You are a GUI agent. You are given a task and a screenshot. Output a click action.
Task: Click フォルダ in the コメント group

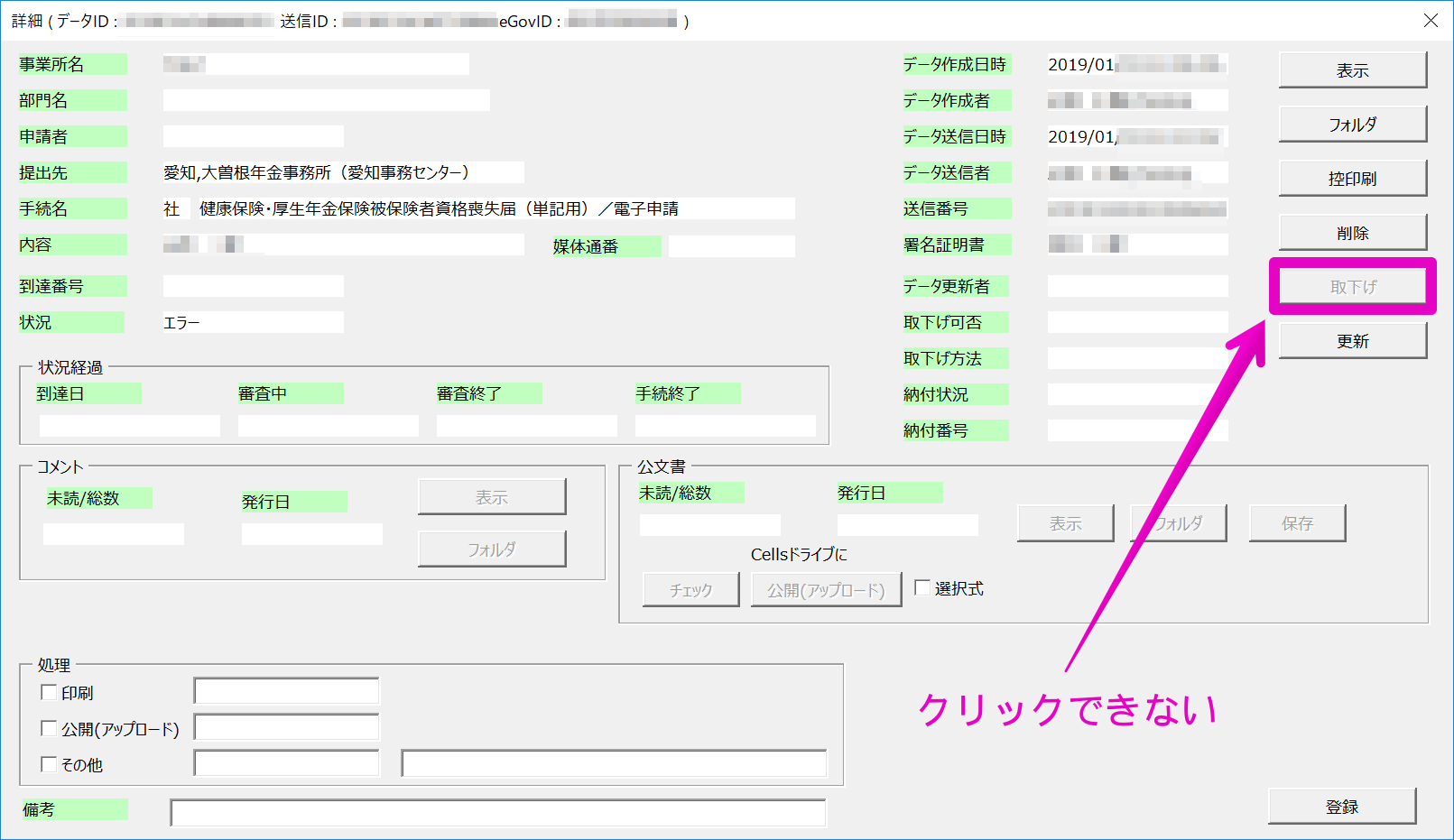(x=492, y=549)
